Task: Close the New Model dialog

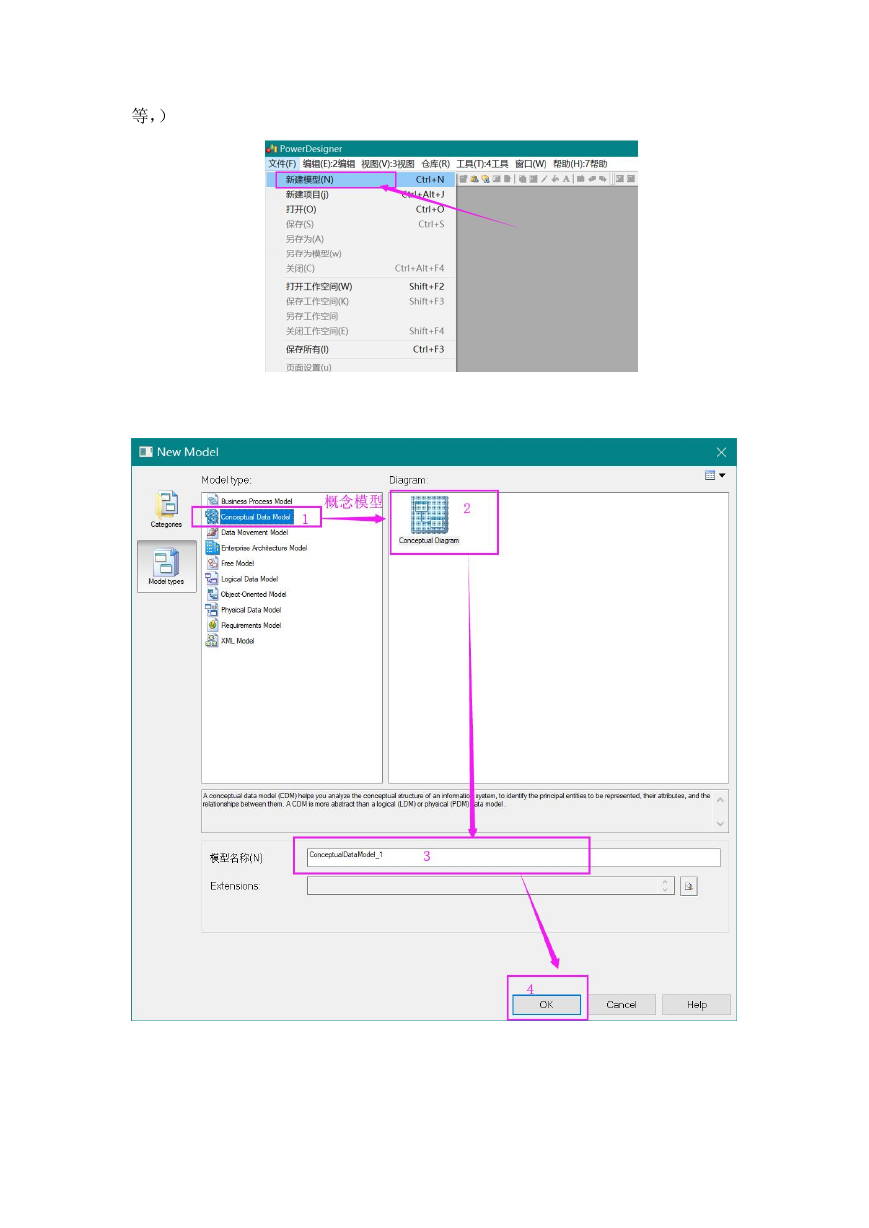Action: coord(721,452)
